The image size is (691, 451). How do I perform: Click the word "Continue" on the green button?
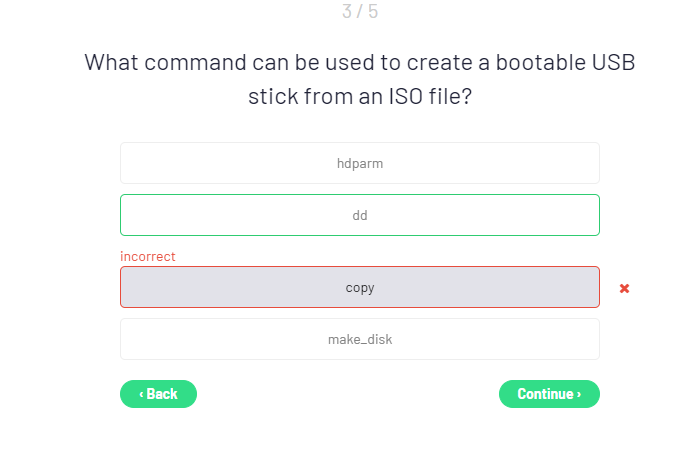(545, 394)
